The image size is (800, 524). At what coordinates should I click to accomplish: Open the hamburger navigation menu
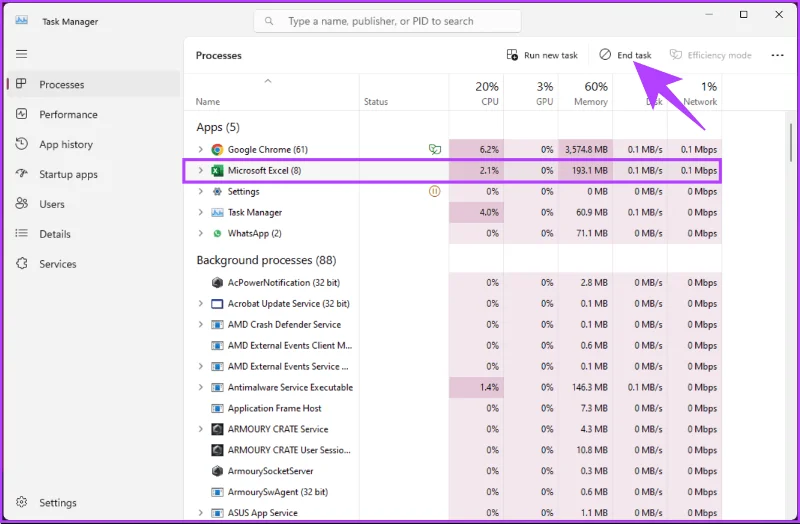[21, 54]
